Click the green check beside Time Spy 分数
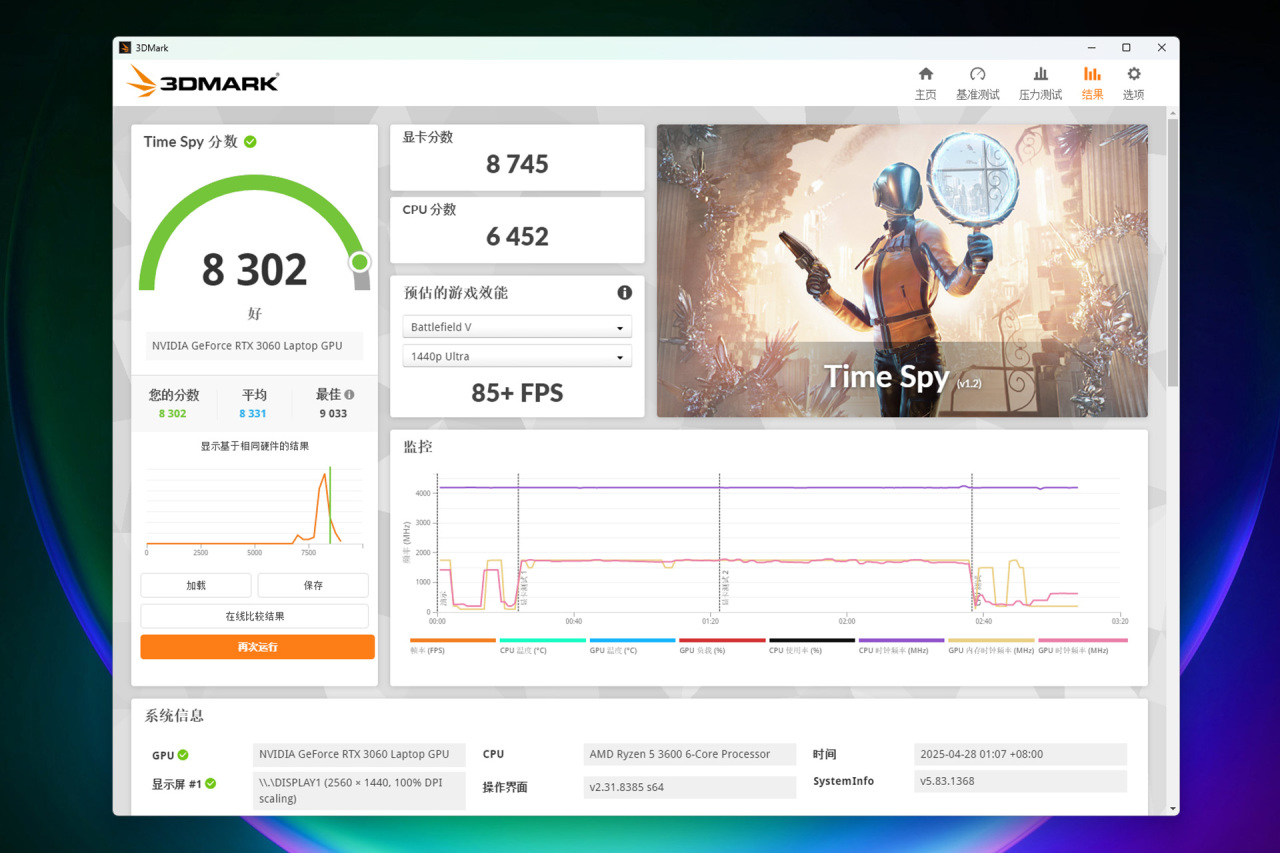This screenshot has height=853, width=1280. (x=250, y=142)
